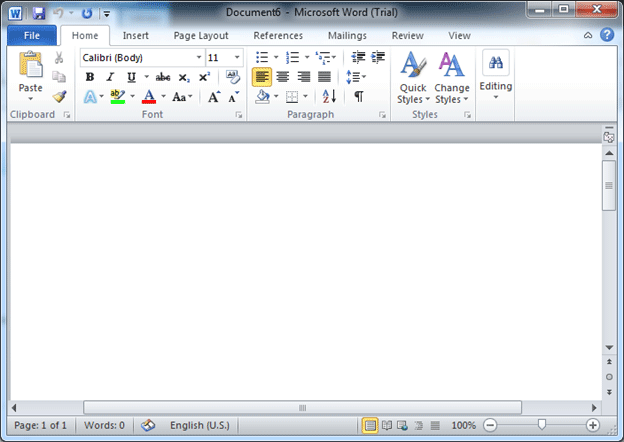Select Align Text Left
624x442 pixels.
point(262,77)
